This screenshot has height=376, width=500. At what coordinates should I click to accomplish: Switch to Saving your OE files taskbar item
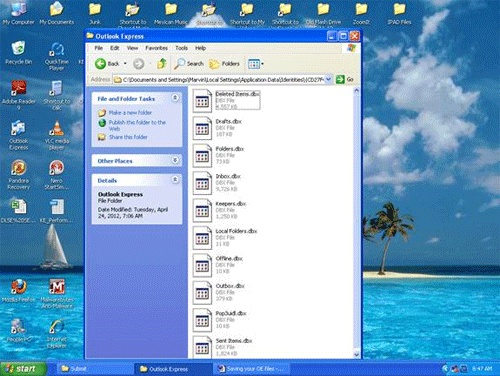click(x=251, y=369)
